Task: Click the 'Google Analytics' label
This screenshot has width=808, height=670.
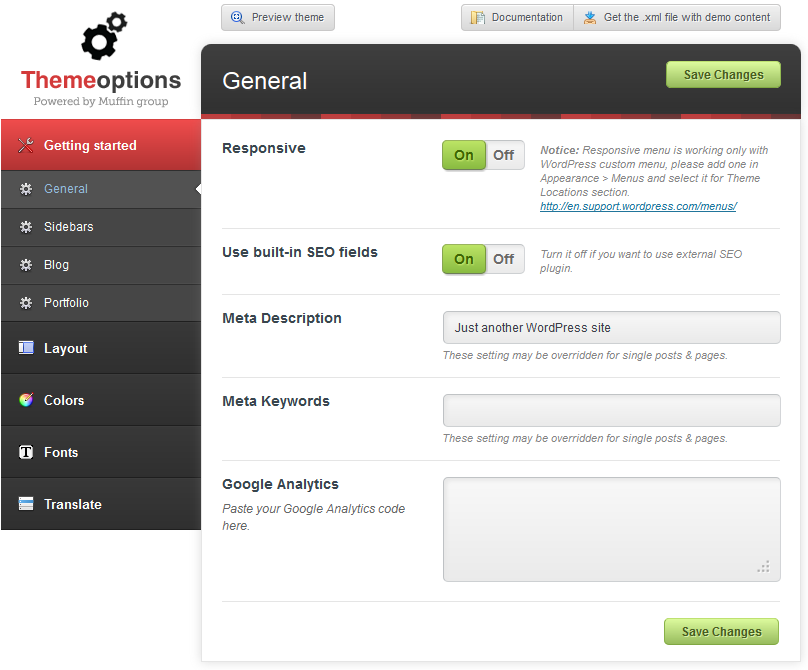Action: (280, 484)
